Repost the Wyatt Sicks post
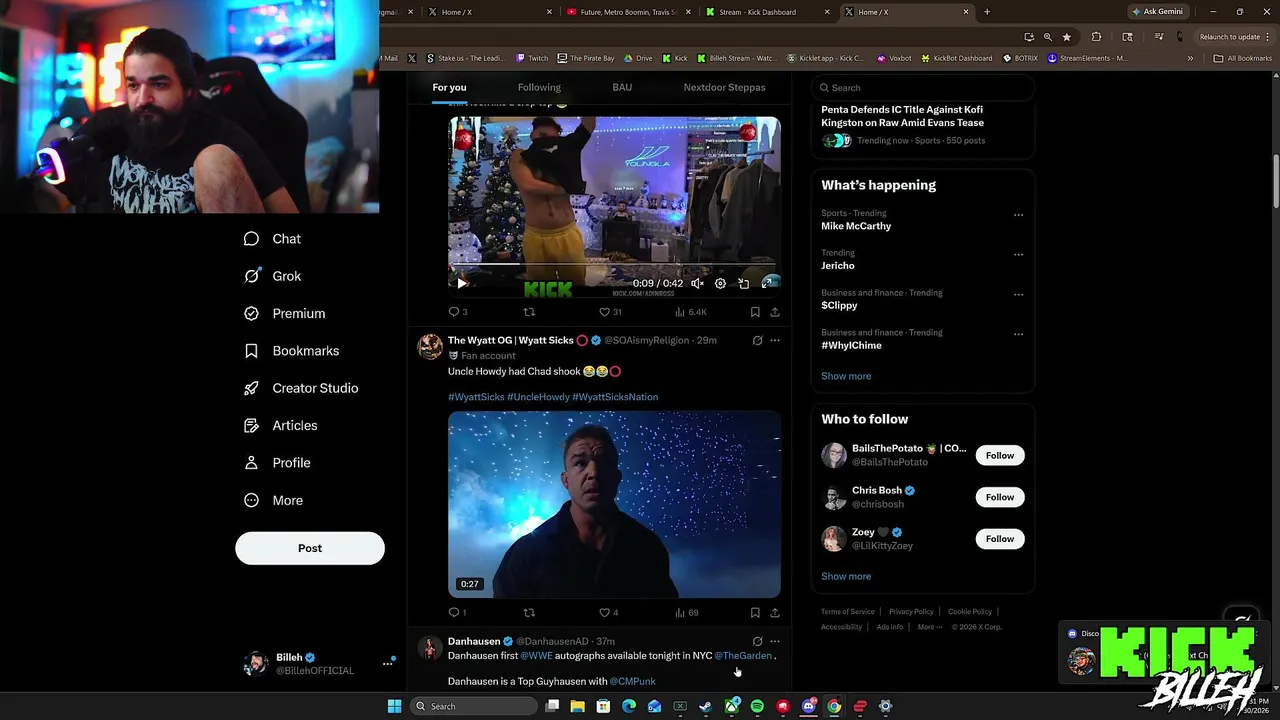Viewport: 1280px width, 720px height. tap(529, 612)
